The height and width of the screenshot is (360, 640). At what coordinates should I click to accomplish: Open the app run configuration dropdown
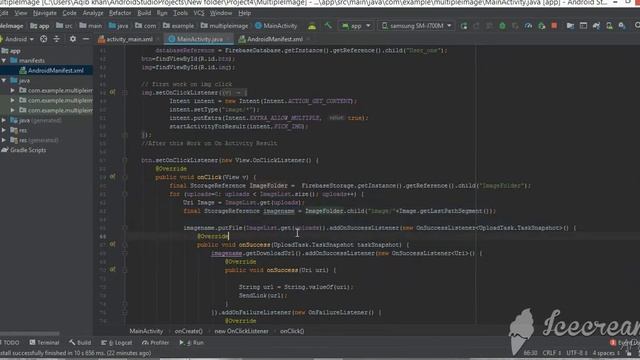356,26
